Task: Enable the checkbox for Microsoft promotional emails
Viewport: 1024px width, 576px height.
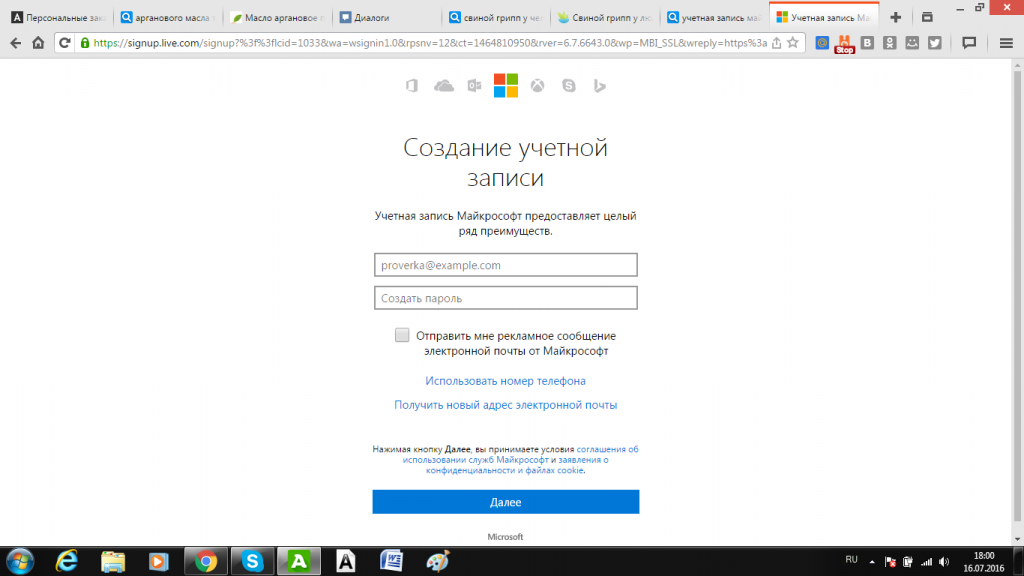Action: click(402, 335)
